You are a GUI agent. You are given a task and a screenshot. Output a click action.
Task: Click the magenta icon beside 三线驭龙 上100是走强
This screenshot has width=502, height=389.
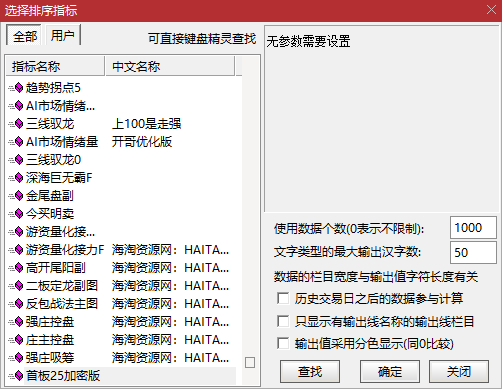19,124
